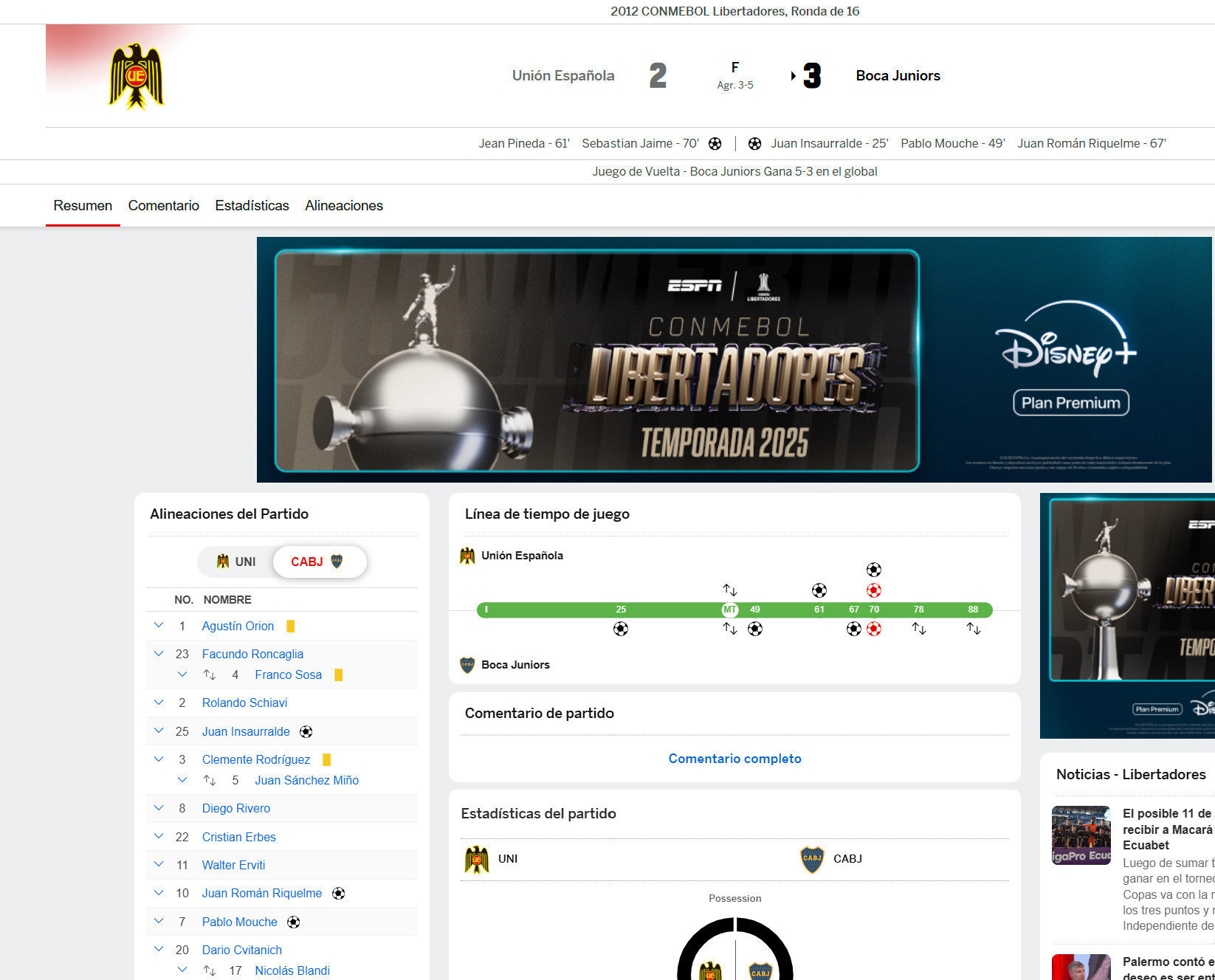Open the Comentario tab
This screenshot has width=1215, height=980.
[x=164, y=205]
